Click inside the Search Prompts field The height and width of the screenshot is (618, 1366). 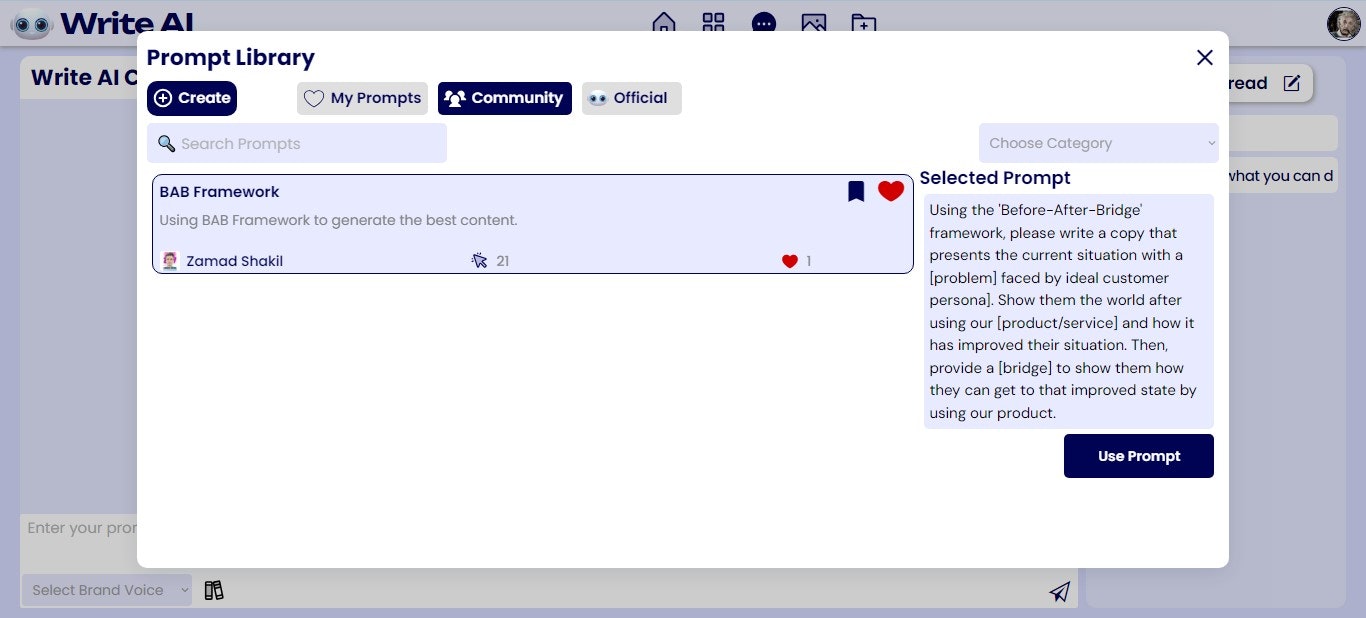pyautogui.click(x=296, y=143)
